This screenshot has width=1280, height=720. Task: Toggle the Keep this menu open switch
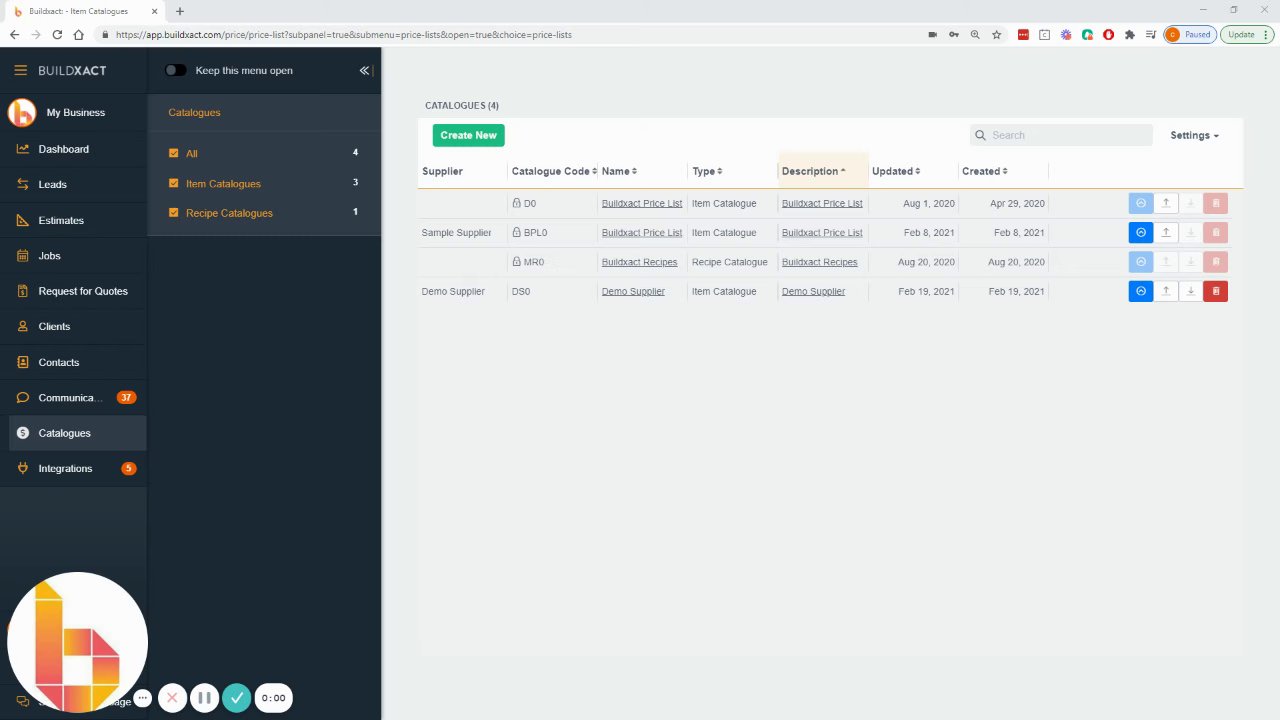click(x=176, y=70)
